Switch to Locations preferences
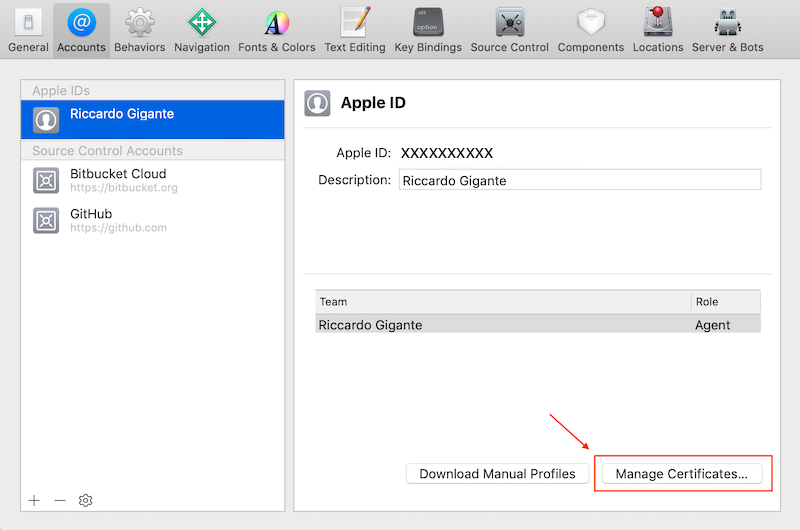800x530 pixels. (658, 30)
